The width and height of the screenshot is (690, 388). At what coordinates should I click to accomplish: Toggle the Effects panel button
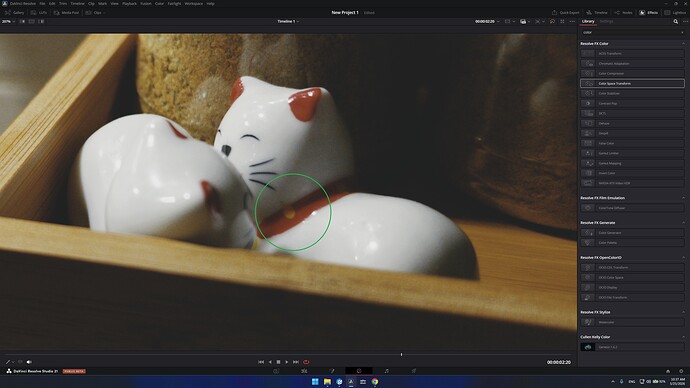coord(650,13)
